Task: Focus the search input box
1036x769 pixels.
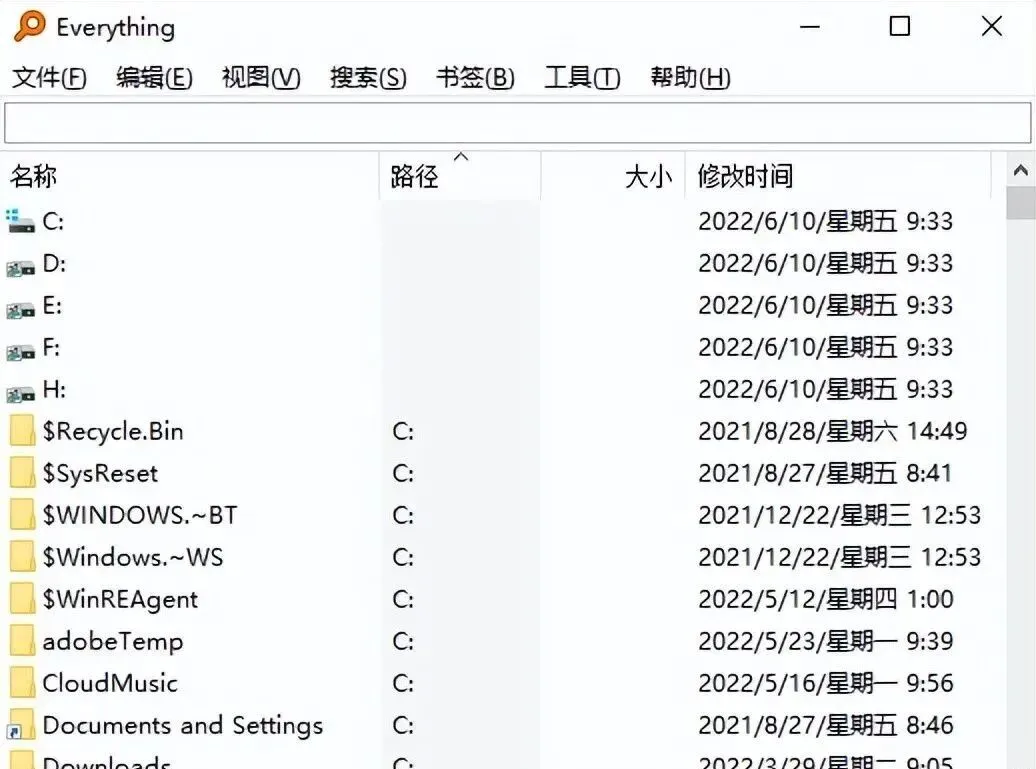Action: click(x=517, y=123)
